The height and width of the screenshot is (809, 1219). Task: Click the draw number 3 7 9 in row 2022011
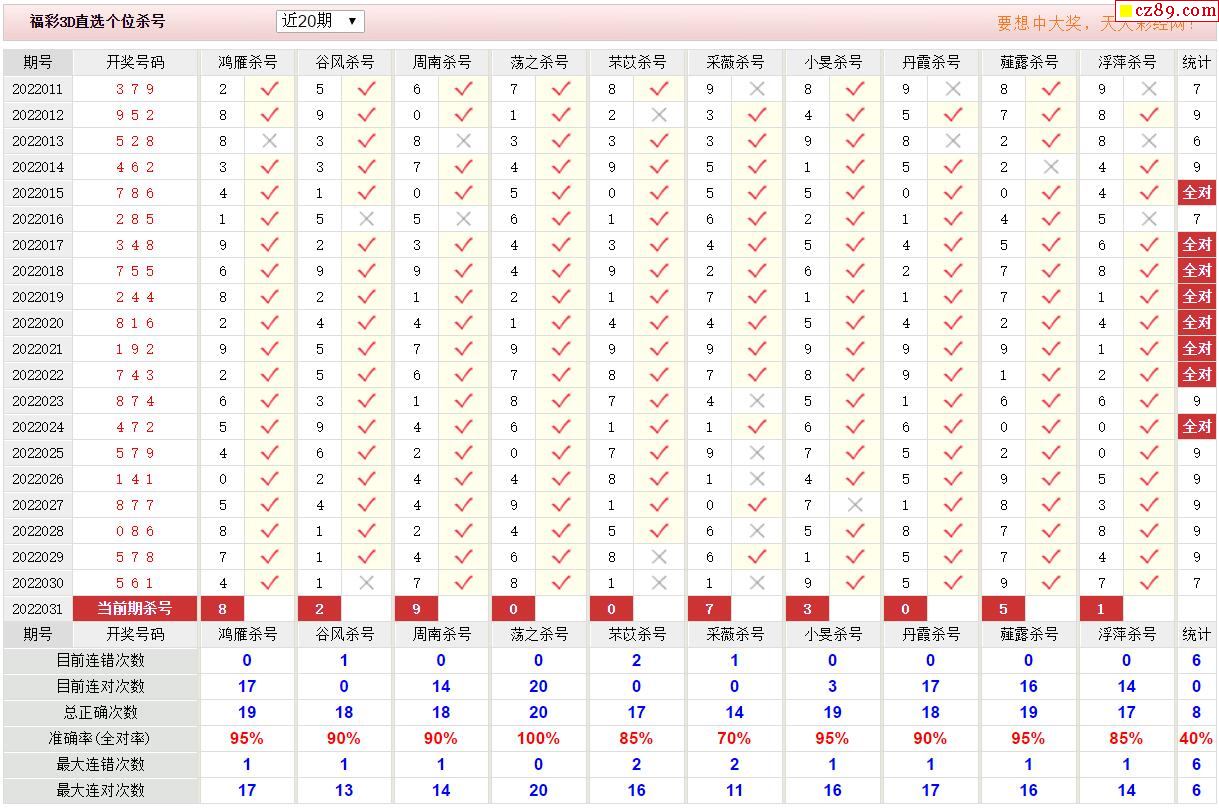(x=134, y=89)
